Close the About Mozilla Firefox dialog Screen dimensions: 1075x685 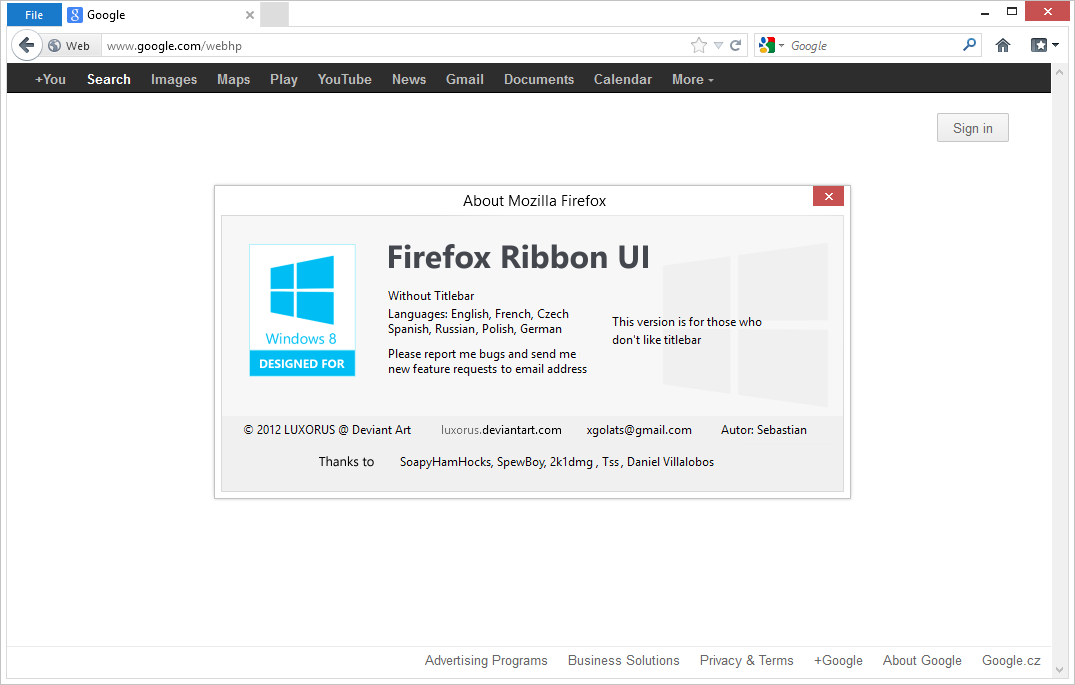(x=828, y=197)
